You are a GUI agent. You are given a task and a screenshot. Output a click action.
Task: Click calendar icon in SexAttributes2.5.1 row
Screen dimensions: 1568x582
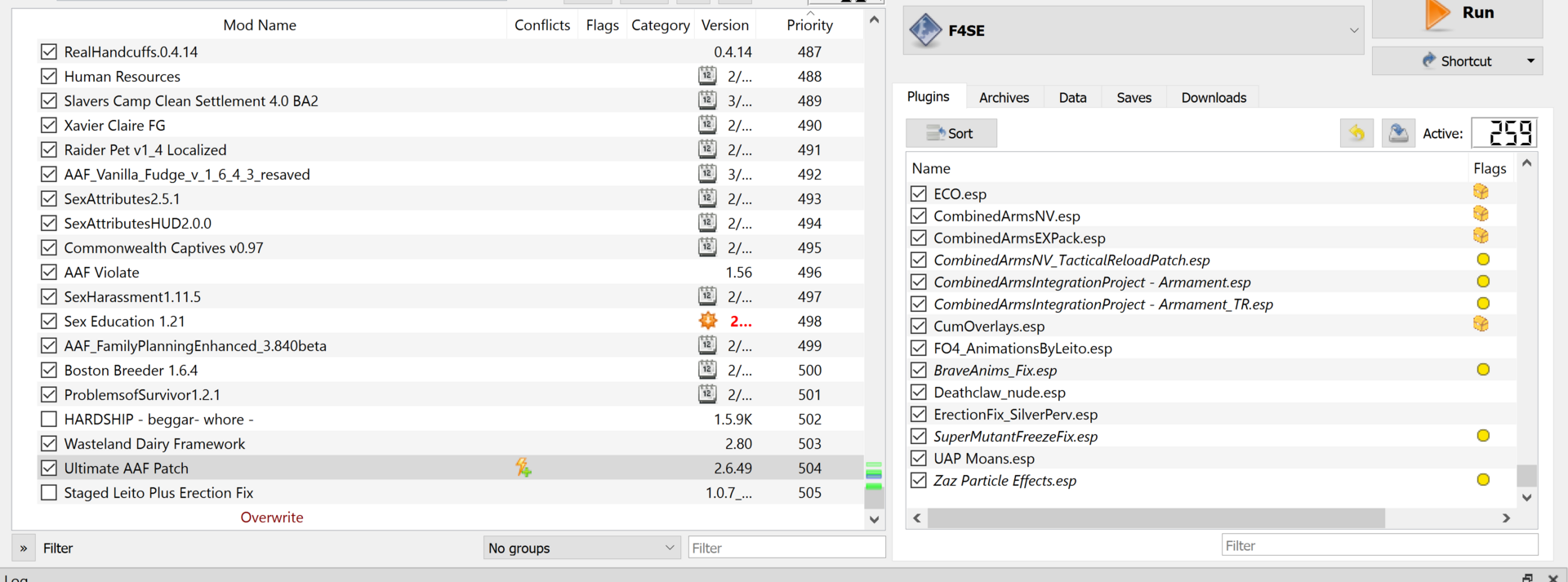707,198
